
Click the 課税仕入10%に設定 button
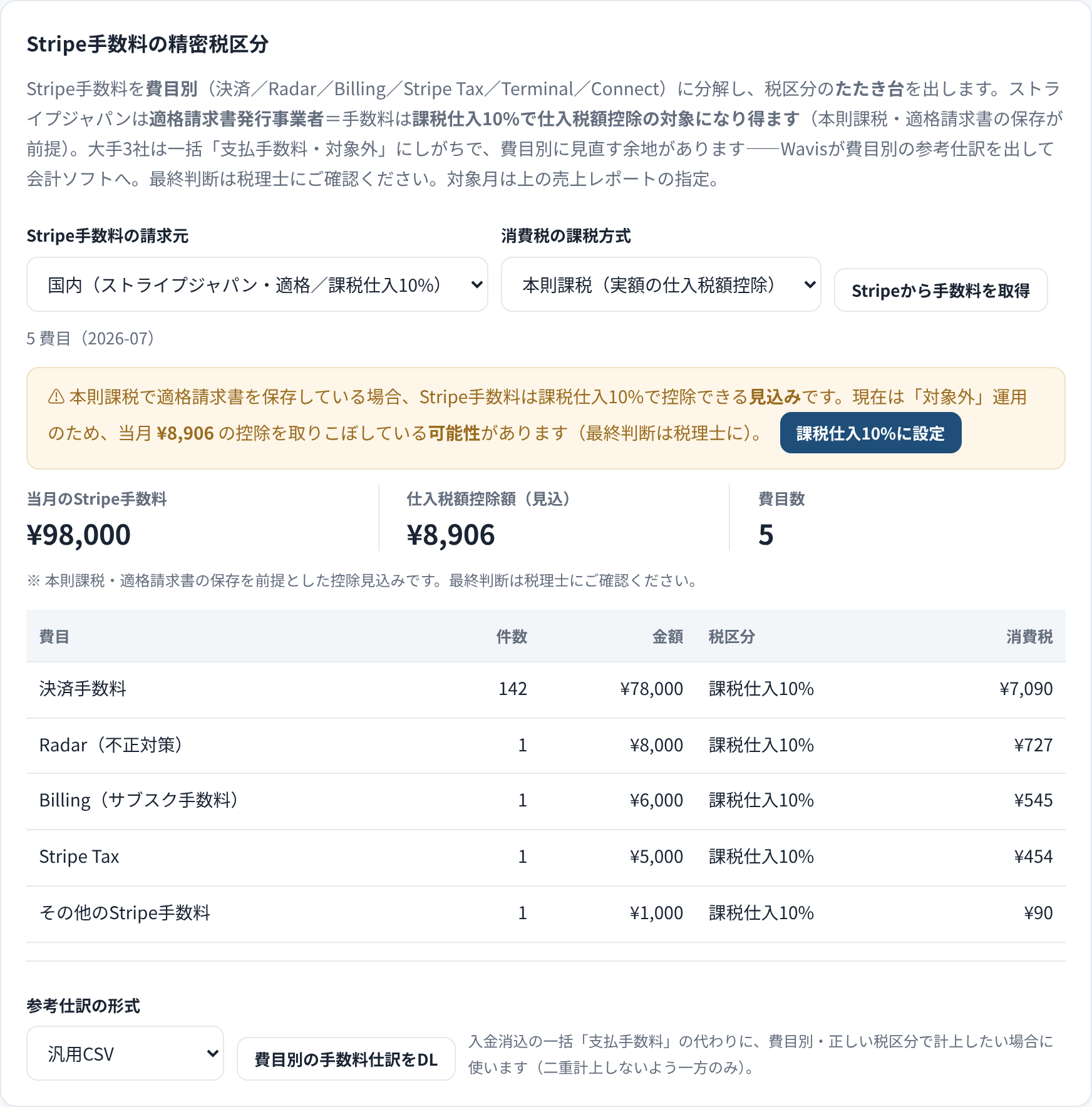tap(870, 433)
